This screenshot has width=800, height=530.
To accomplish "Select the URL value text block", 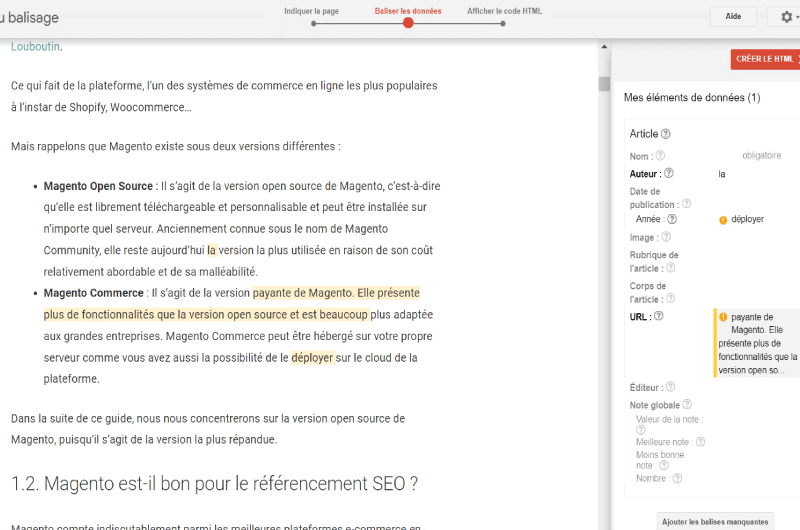I will [757, 343].
